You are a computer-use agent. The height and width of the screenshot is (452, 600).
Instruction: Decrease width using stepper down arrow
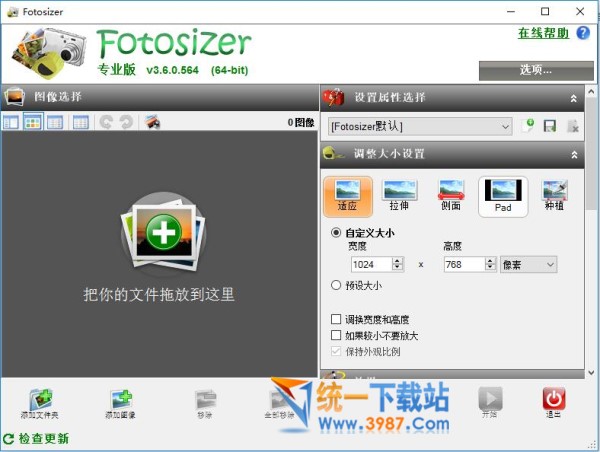tap(397, 268)
